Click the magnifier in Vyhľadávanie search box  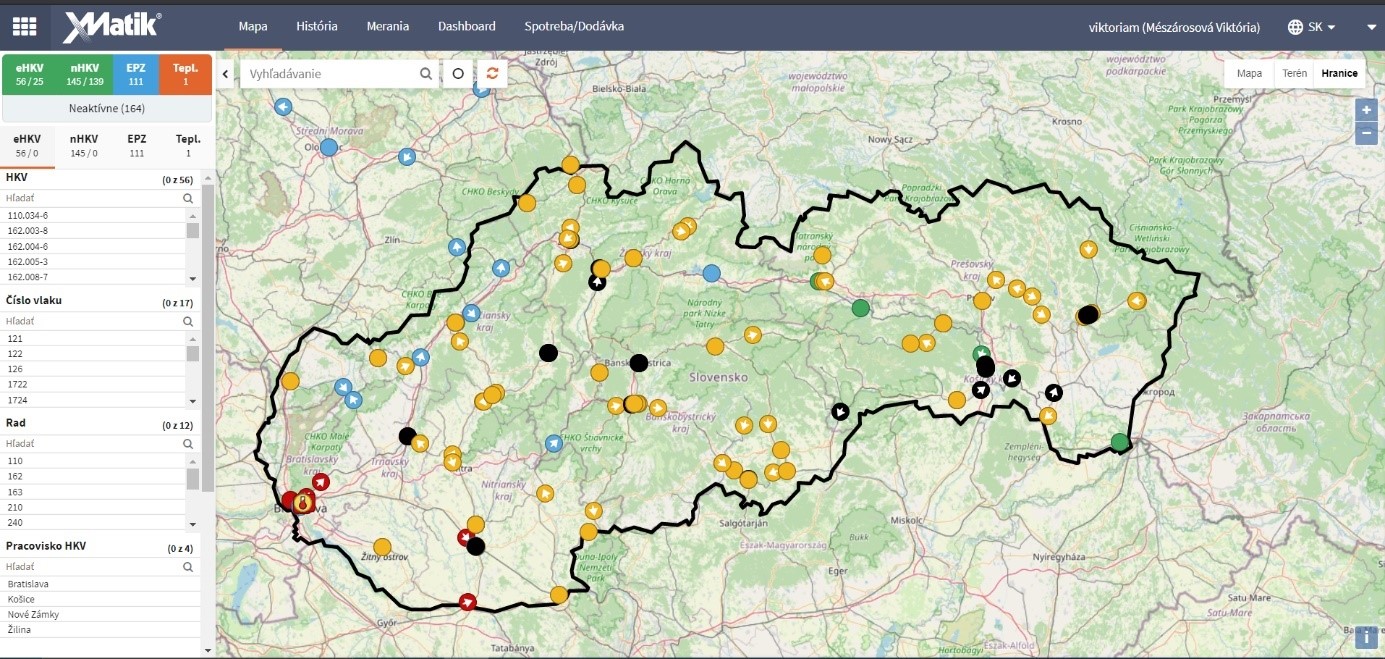(x=426, y=73)
